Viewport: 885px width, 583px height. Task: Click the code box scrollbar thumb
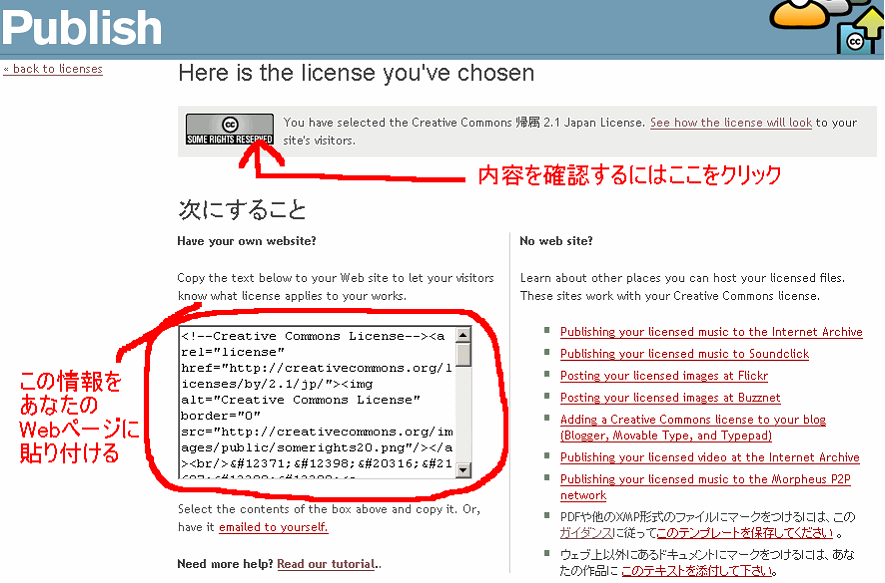pyautogui.click(x=463, y=355)
